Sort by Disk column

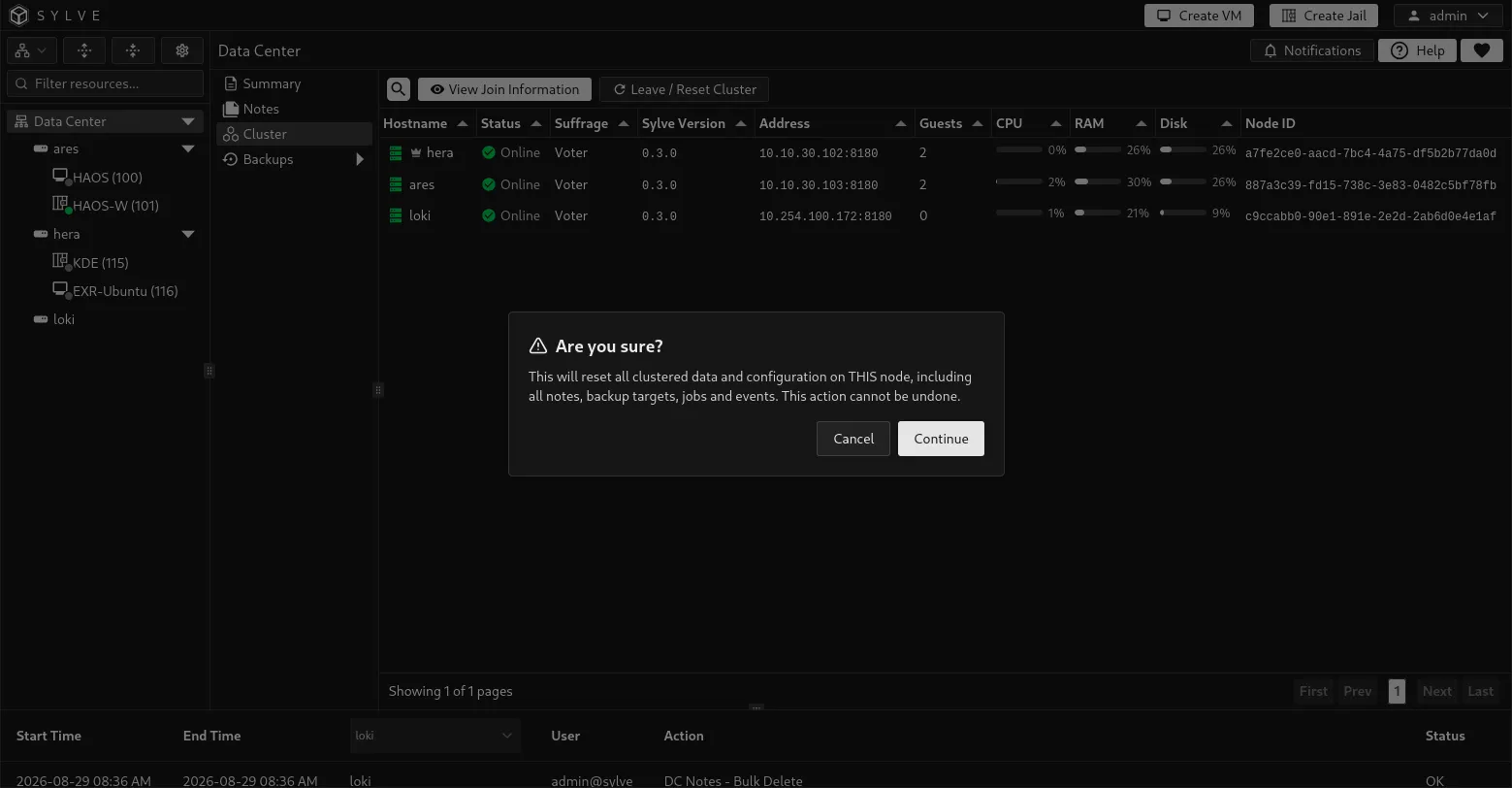click(1196, 123)
